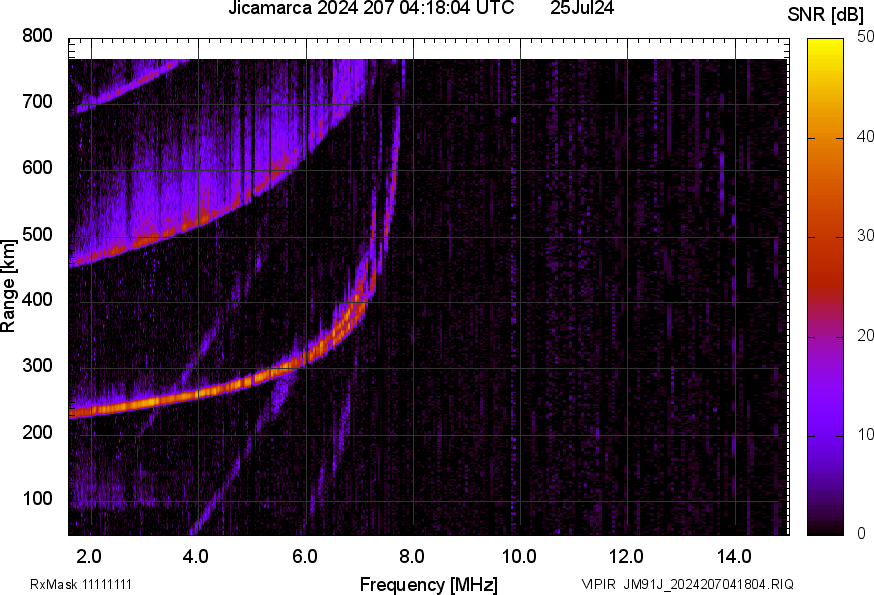Click the Jicamarca title timestamp text
This screenshot has height=595, width=874.
coord(371,8)
